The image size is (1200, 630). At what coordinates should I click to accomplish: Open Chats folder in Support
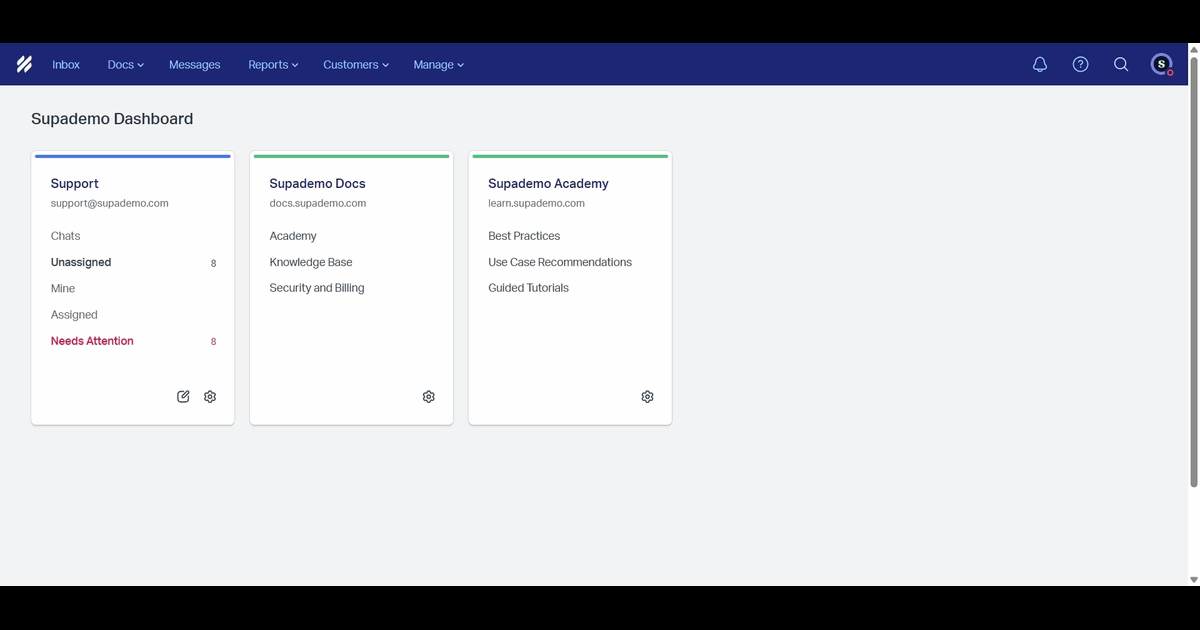coord(66,236)
